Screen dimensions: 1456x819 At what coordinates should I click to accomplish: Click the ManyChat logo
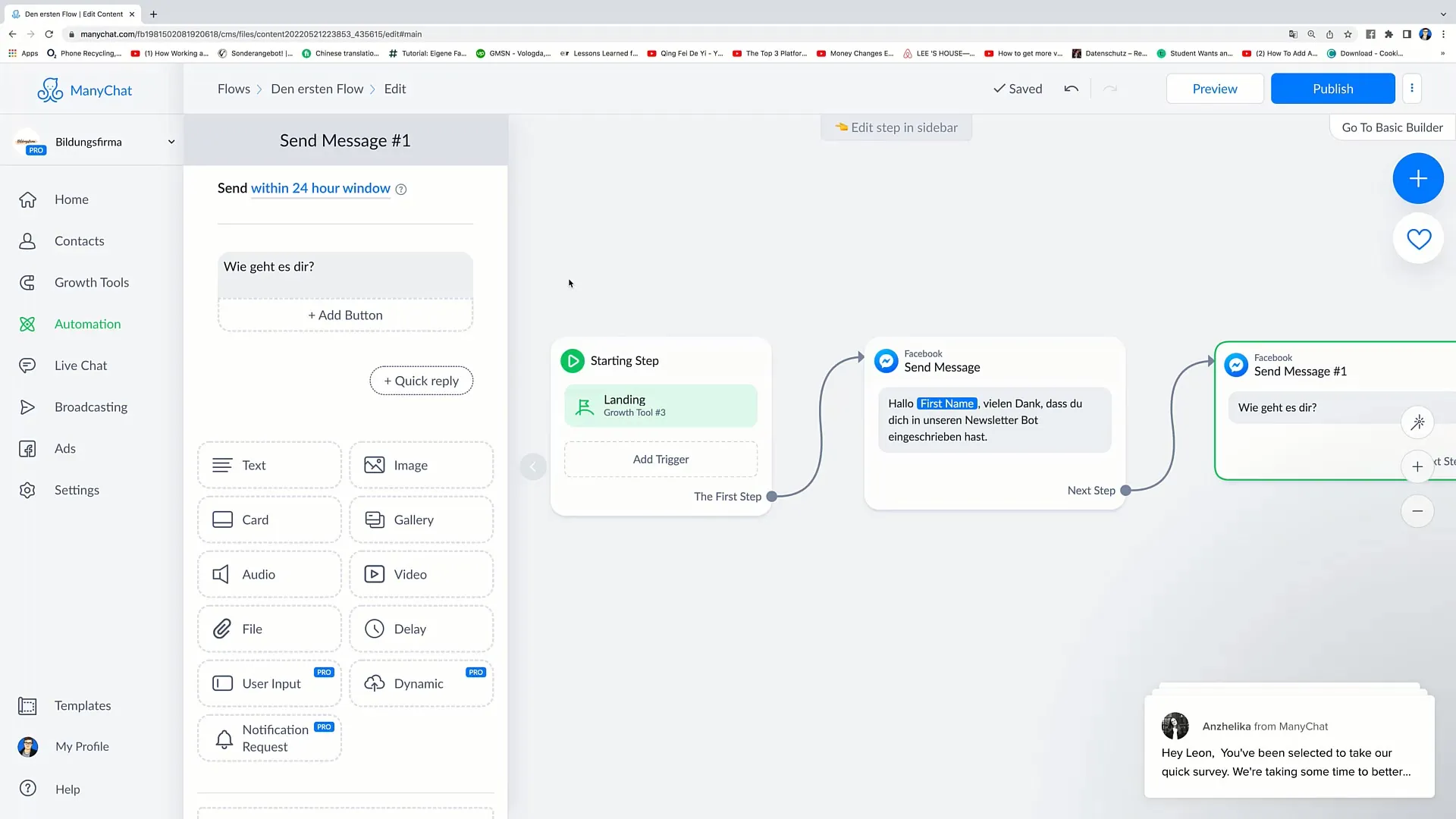[84, 90]
